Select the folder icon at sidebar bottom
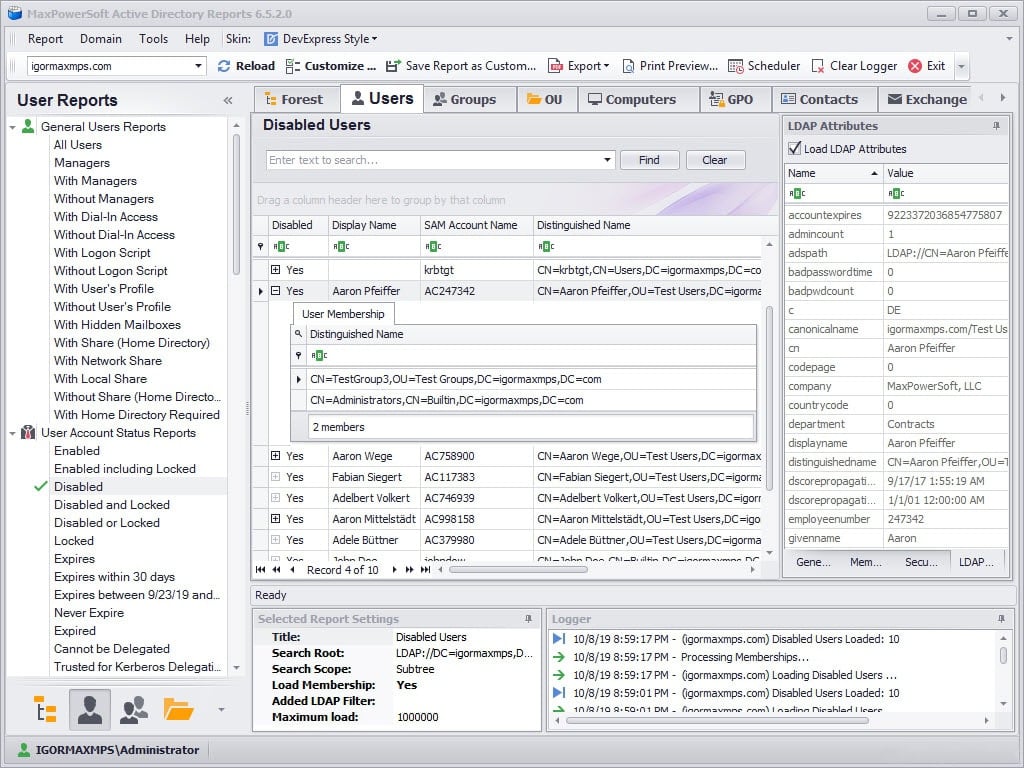The image size is (1024, 768). [x=178, y=709]
